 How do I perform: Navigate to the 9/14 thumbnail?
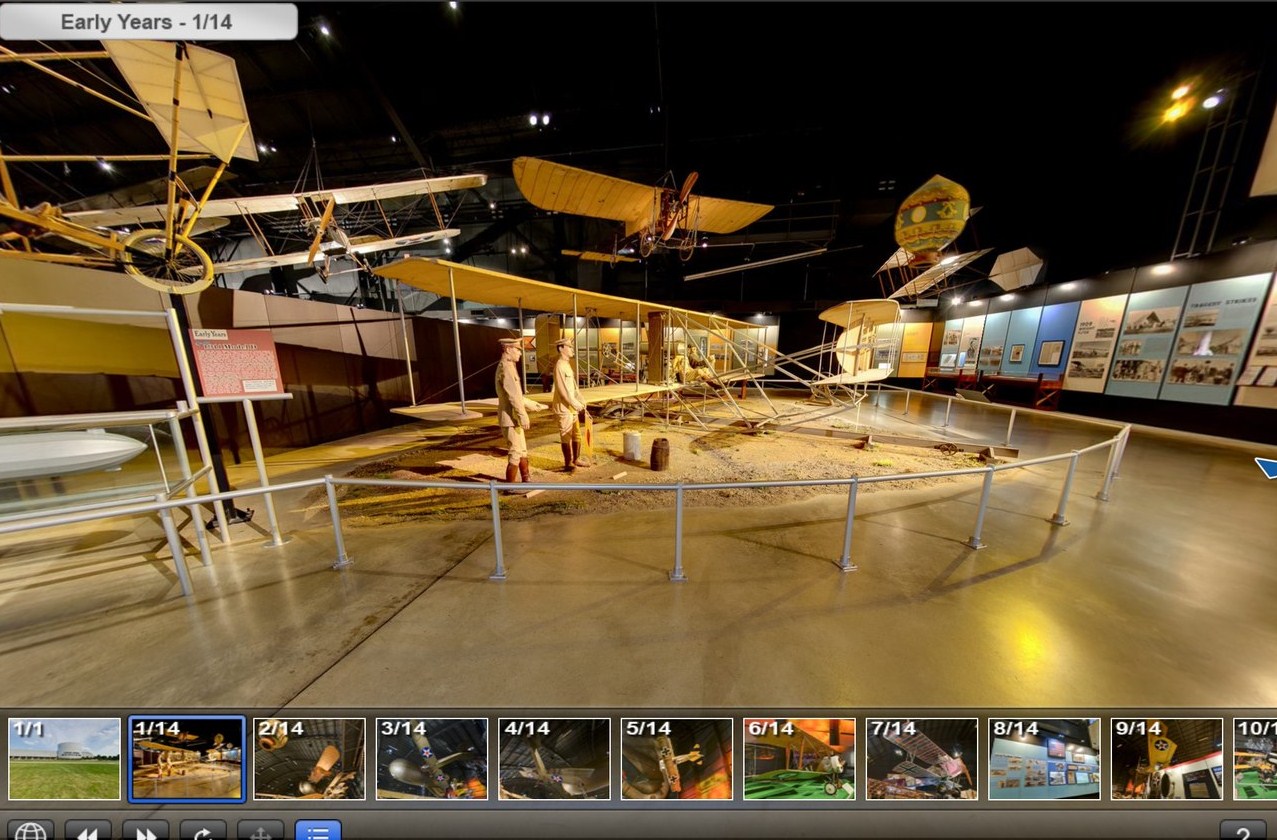1167,759
